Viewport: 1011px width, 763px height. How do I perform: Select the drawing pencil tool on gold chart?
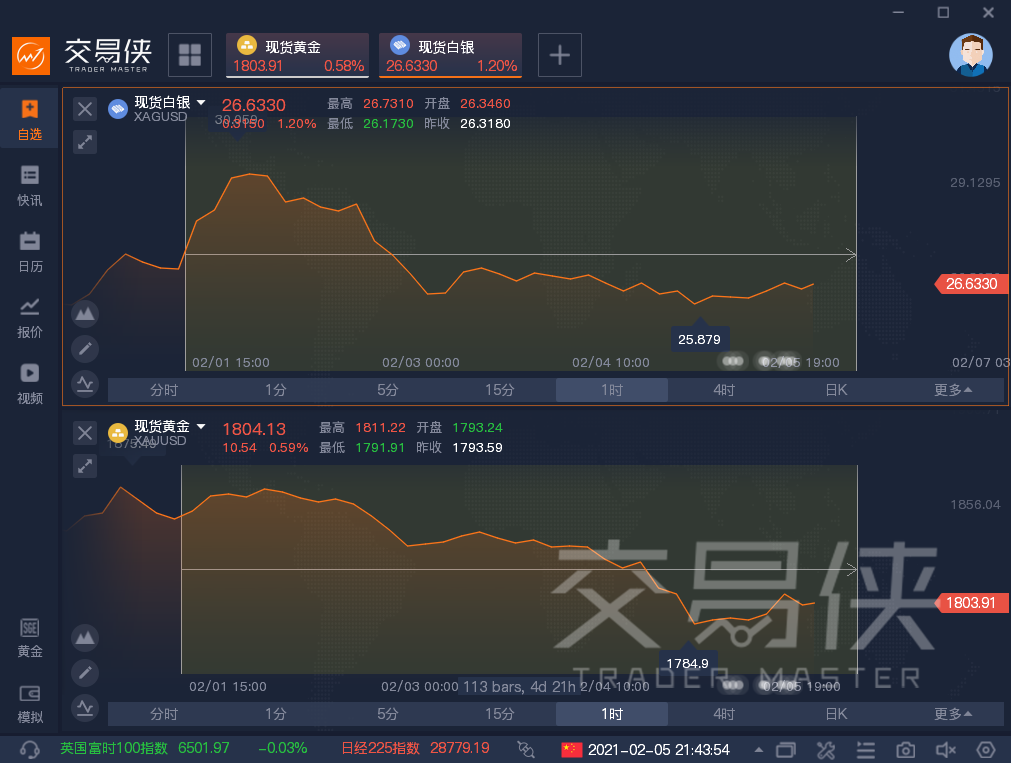click(x=85, y=673)
